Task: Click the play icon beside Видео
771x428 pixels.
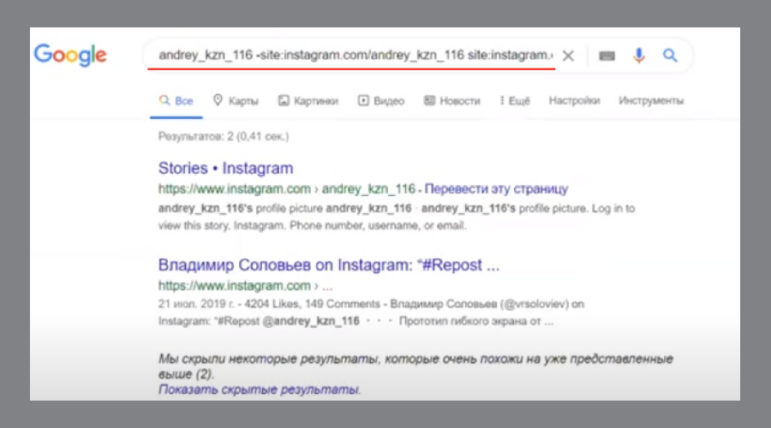Action: point(364,101)
